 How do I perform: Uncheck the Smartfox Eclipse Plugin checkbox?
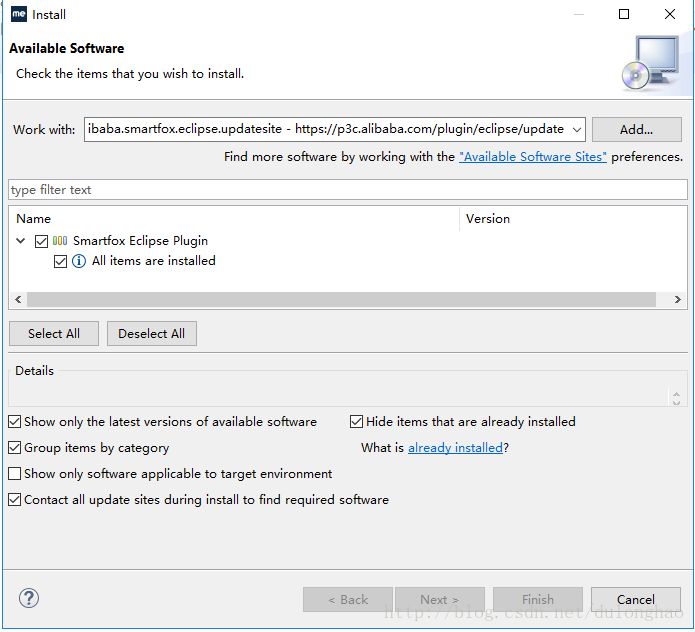[41, 241]
